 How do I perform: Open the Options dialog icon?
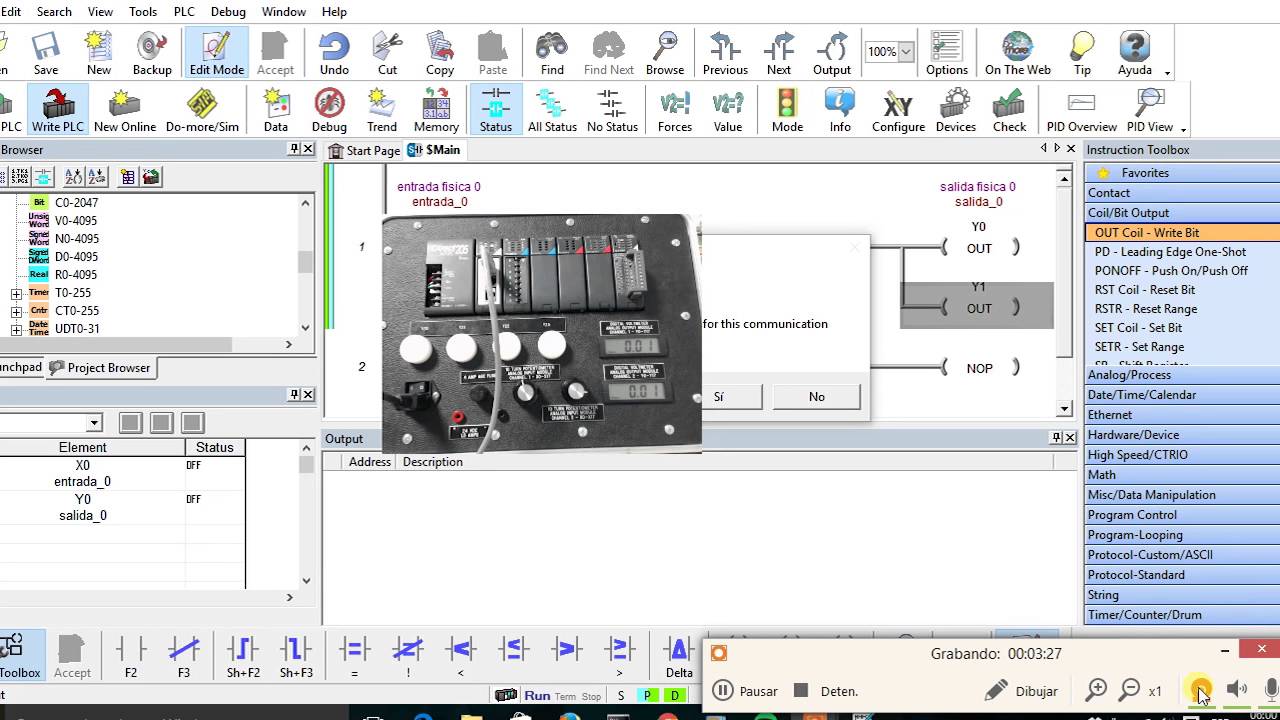pyautogui.click(x=947, y=53)
